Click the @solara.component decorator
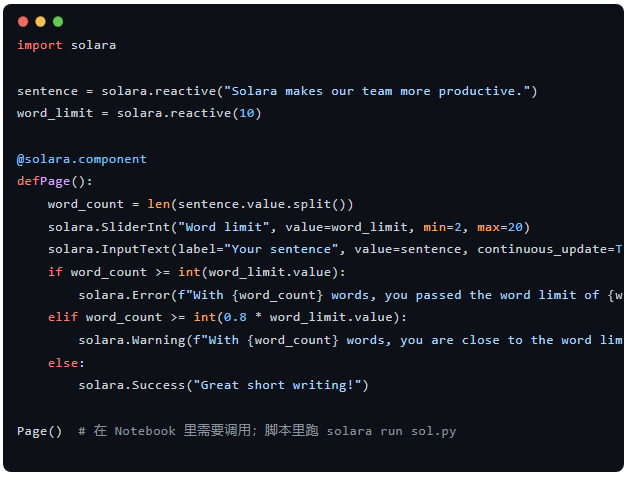The height and width of the screenshot is (478, 628). click(x=81, y=159)
